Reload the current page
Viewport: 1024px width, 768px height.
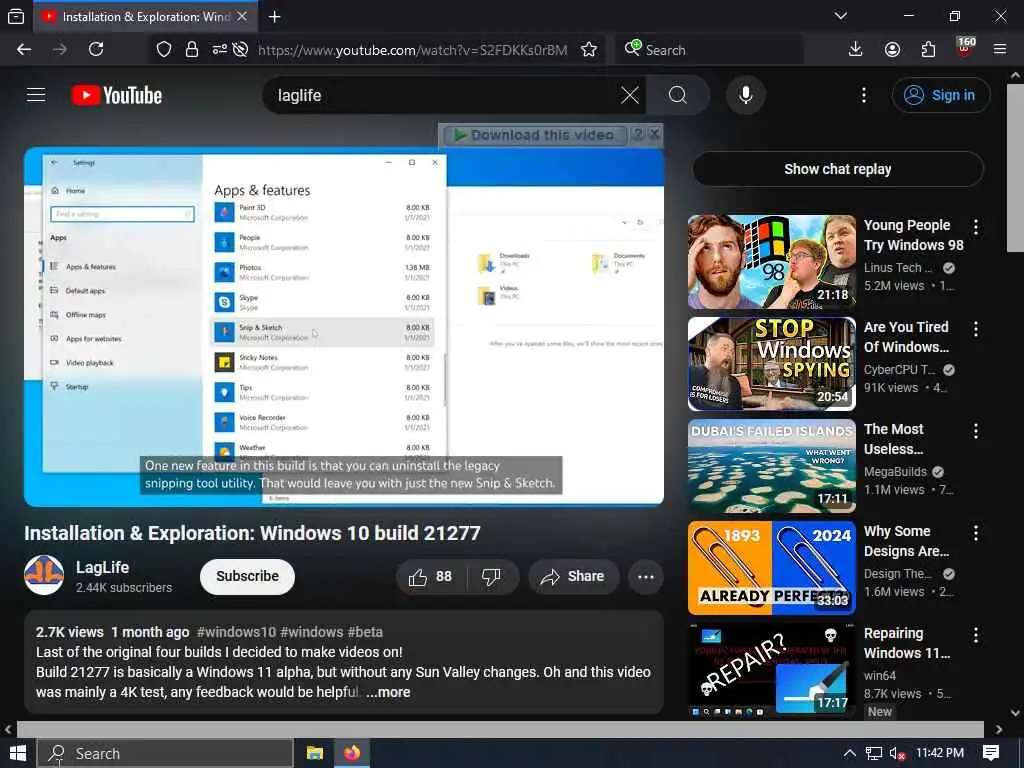click(96, 50)
